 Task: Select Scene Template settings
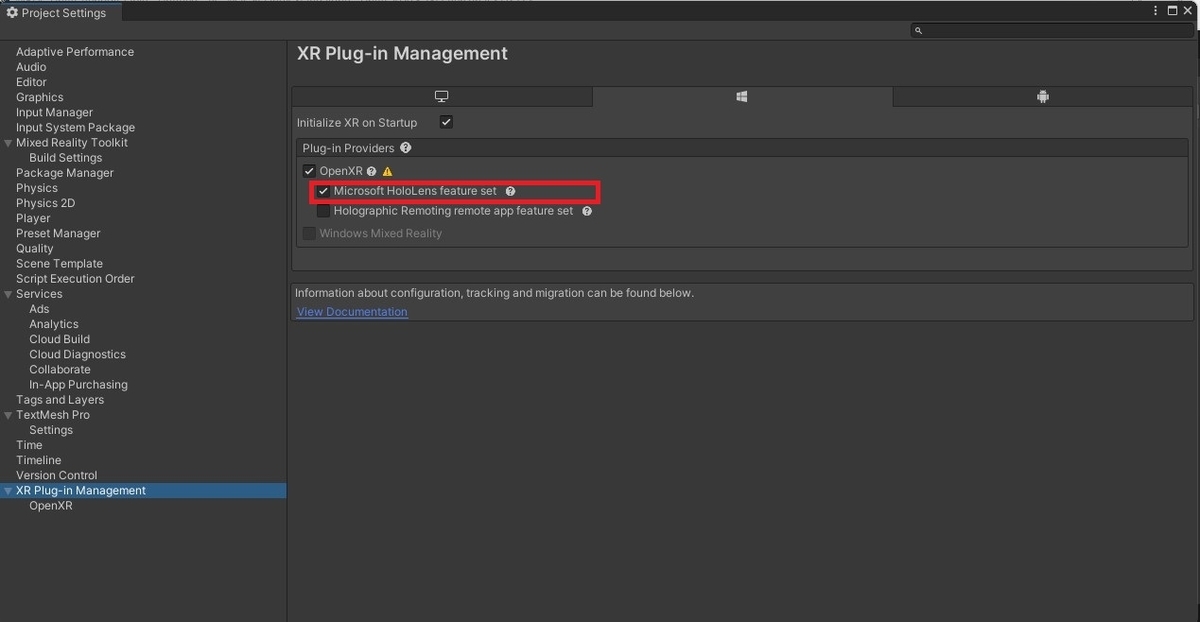coord(59,264)
